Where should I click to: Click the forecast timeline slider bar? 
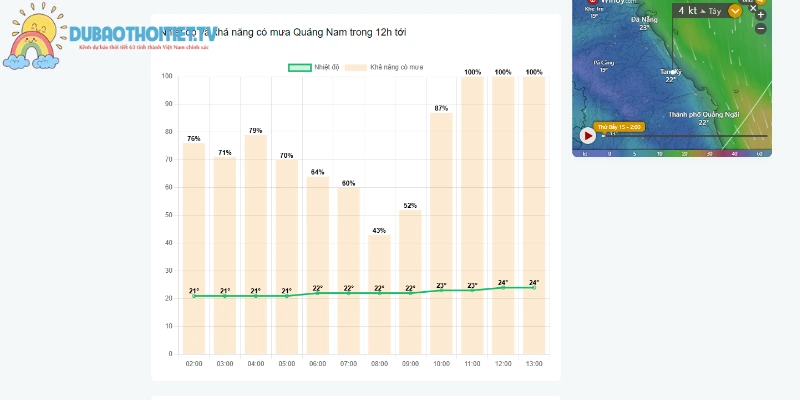coord(685,136)
